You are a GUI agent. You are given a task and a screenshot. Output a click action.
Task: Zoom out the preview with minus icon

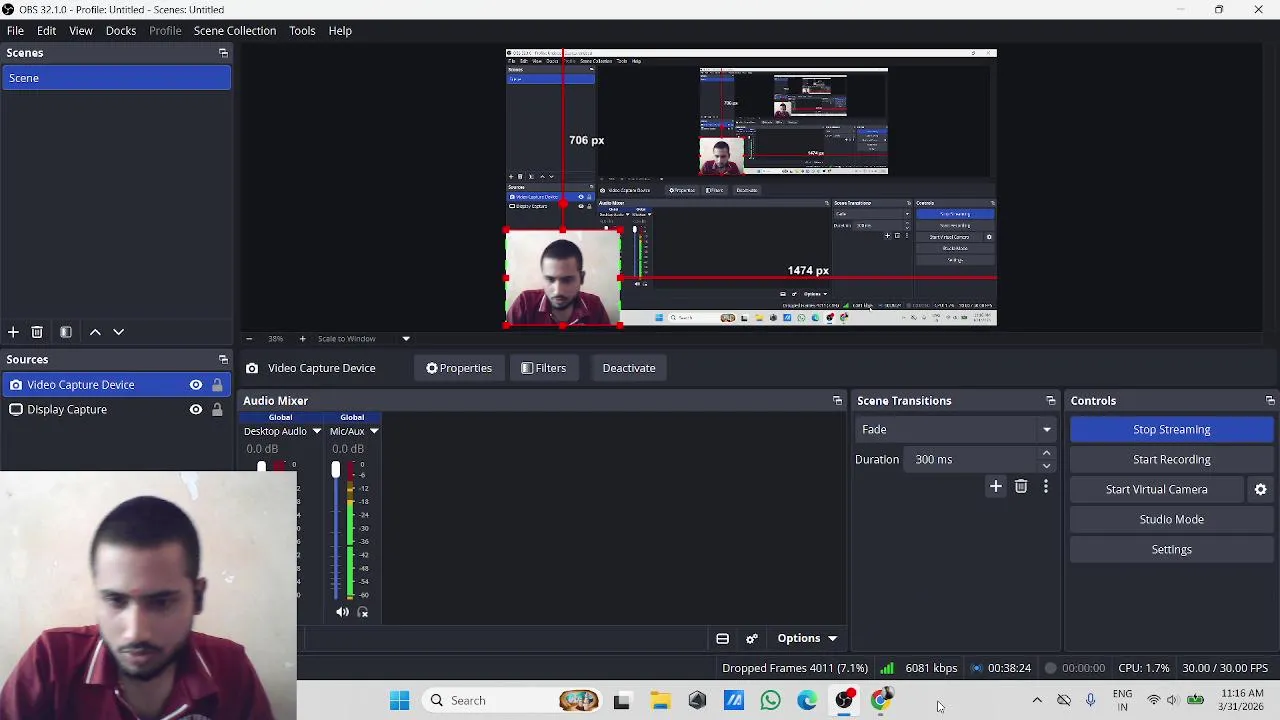[249, 339]
